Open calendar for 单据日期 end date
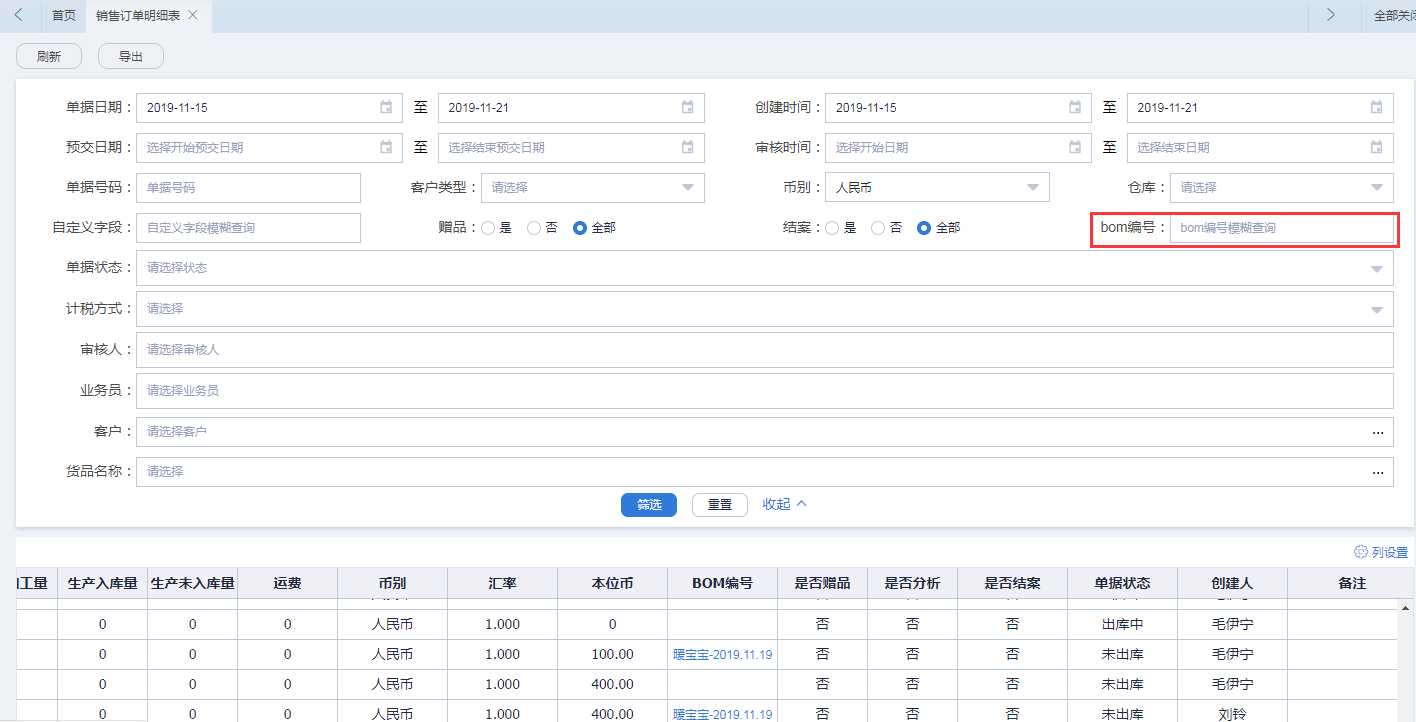The height and width of the screenshot is (722, 1416). point(688,108)
